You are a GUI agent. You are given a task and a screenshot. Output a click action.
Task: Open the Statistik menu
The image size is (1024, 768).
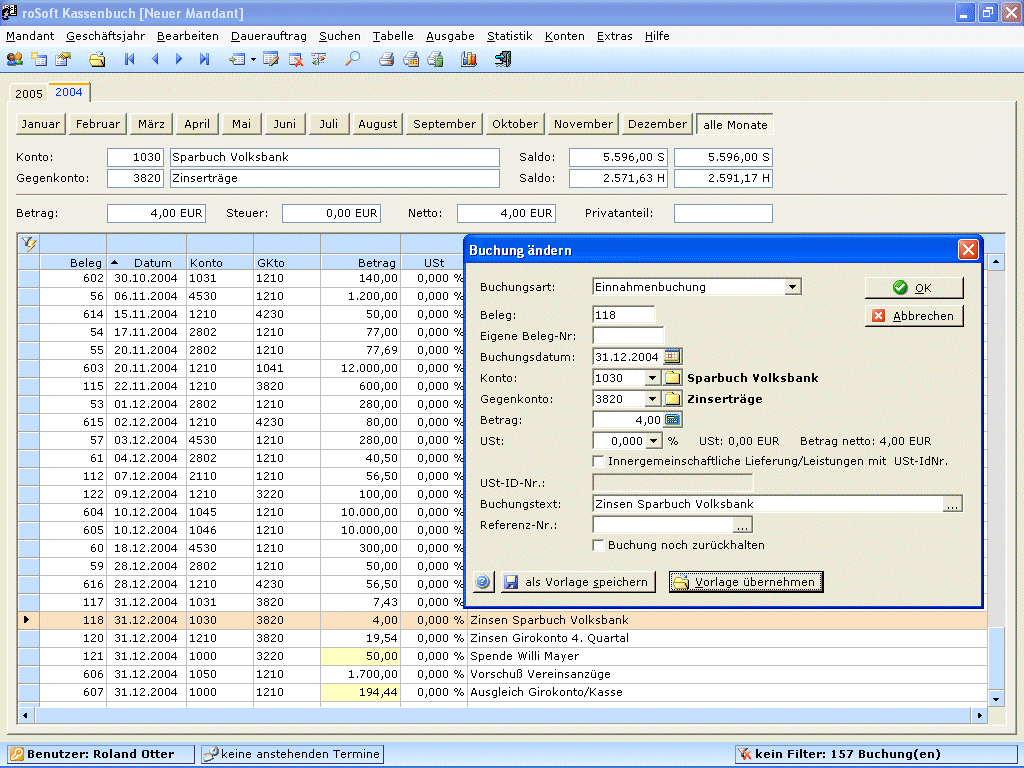click(509, 36)
